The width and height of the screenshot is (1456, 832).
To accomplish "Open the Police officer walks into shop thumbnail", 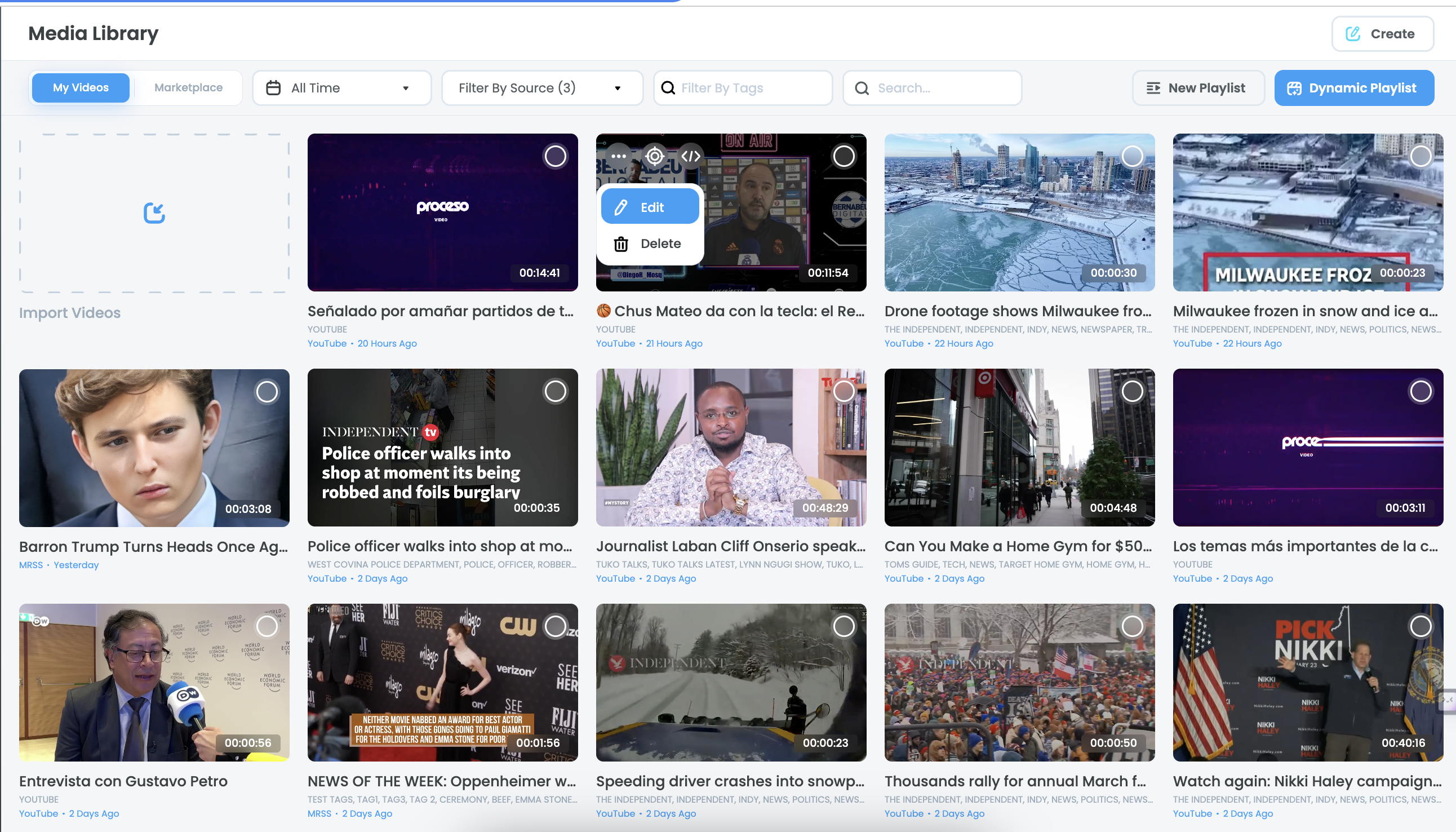I will (x=443, y=448).
